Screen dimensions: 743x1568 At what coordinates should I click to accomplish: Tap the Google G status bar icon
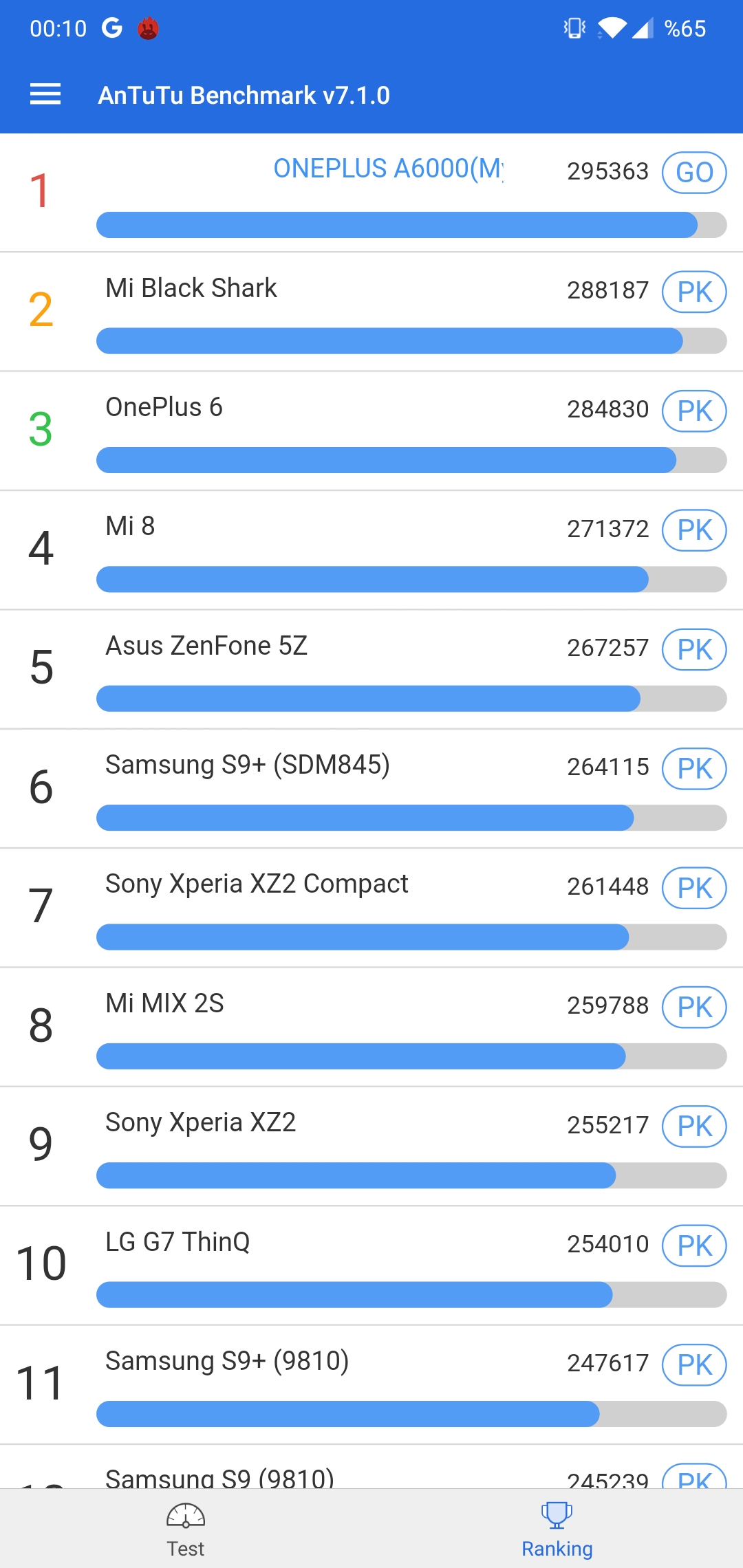[x=112, y=28]
